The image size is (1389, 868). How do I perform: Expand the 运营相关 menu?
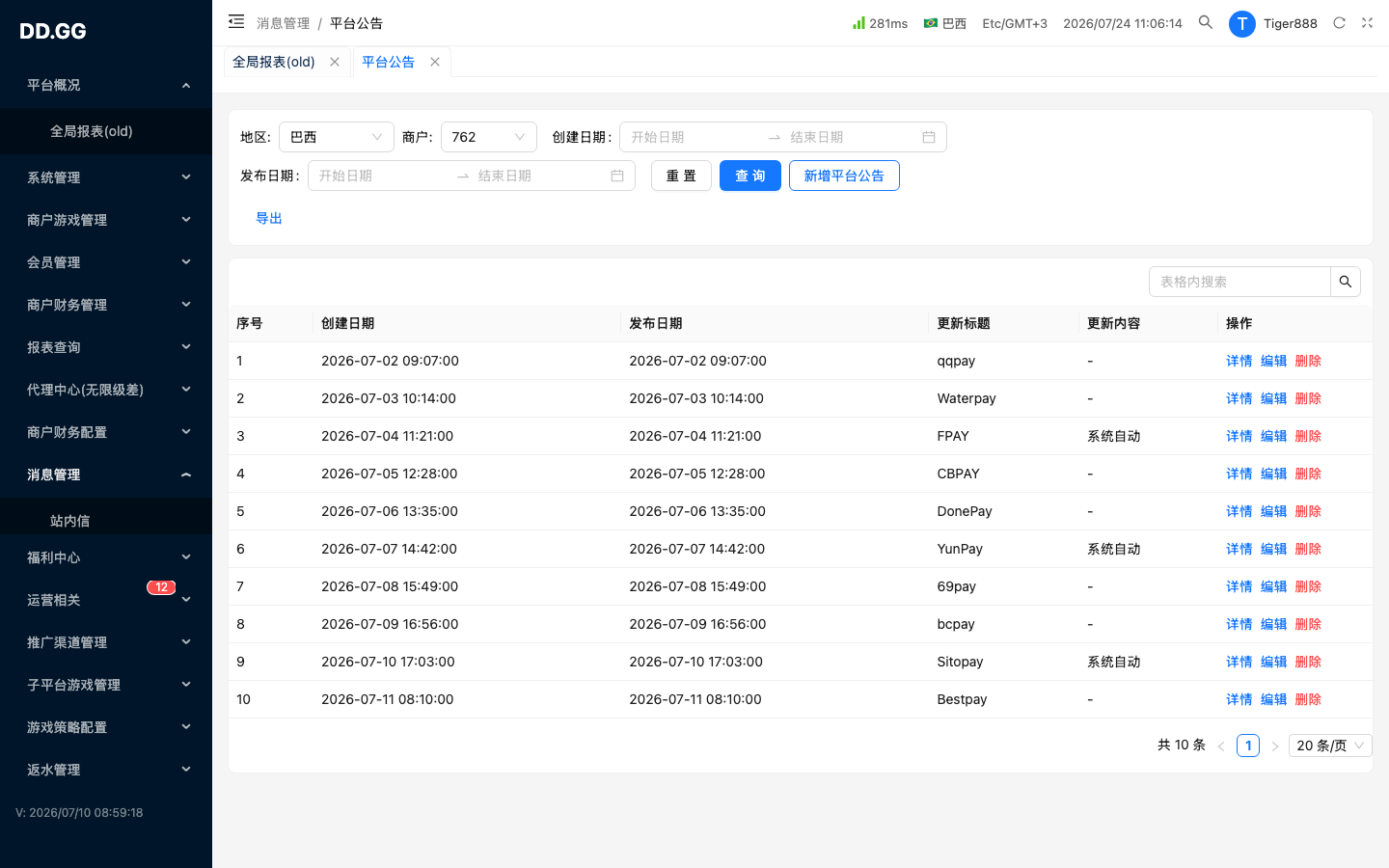click(x=106, y=600)
